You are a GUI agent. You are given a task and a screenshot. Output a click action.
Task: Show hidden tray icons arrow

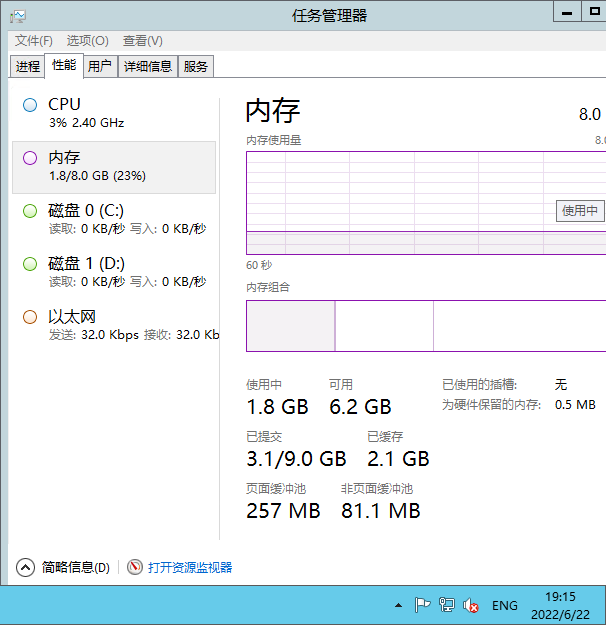(398, 605)
